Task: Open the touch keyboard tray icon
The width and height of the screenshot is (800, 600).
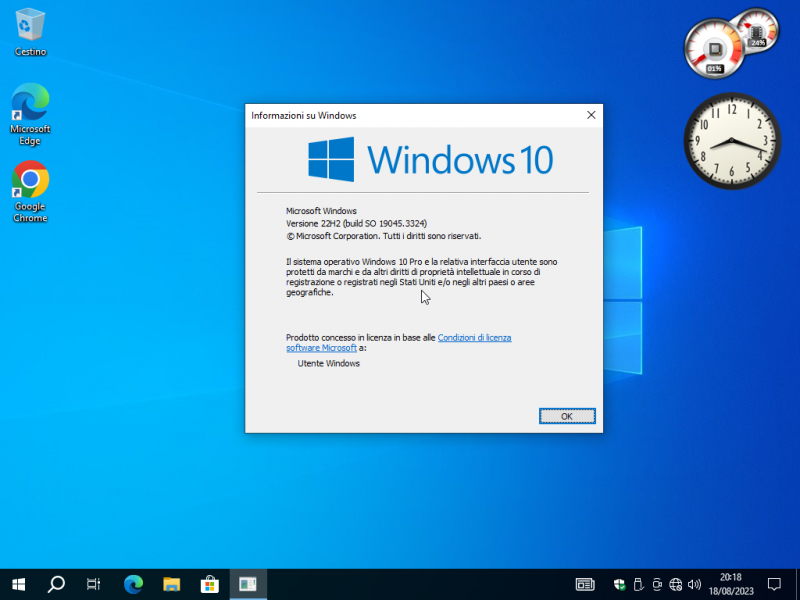Action: click(x=585, y=584)
